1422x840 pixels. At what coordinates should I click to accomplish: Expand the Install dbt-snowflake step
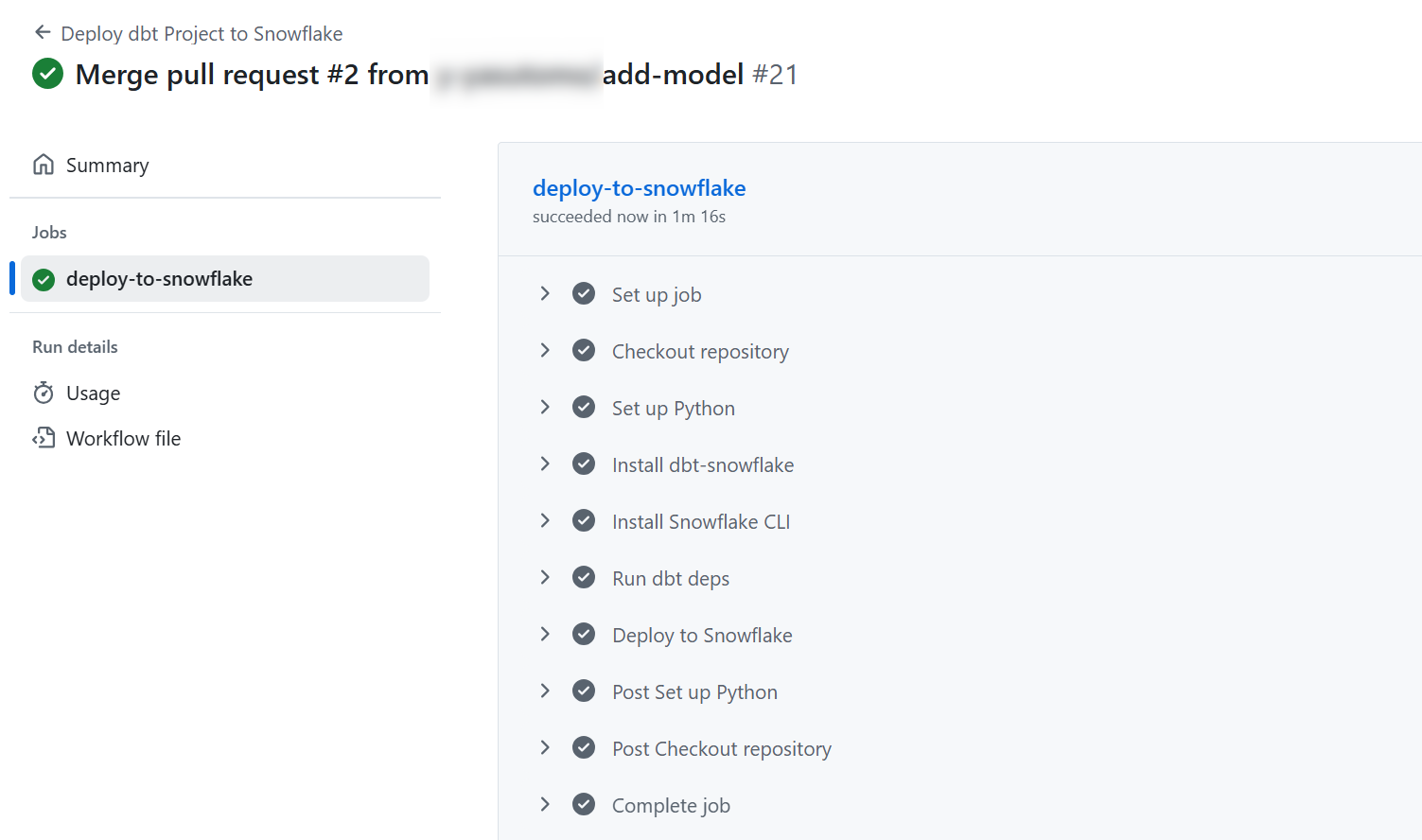tap(545, 464)
